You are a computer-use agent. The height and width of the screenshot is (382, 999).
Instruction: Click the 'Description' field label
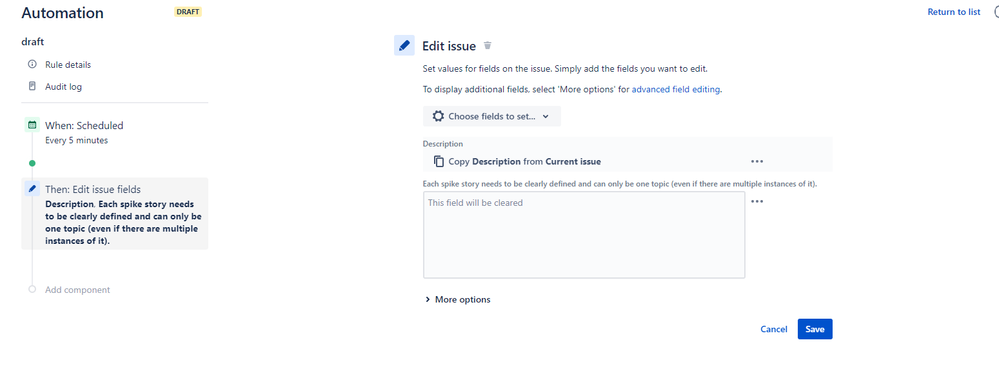tap(443, 144)
